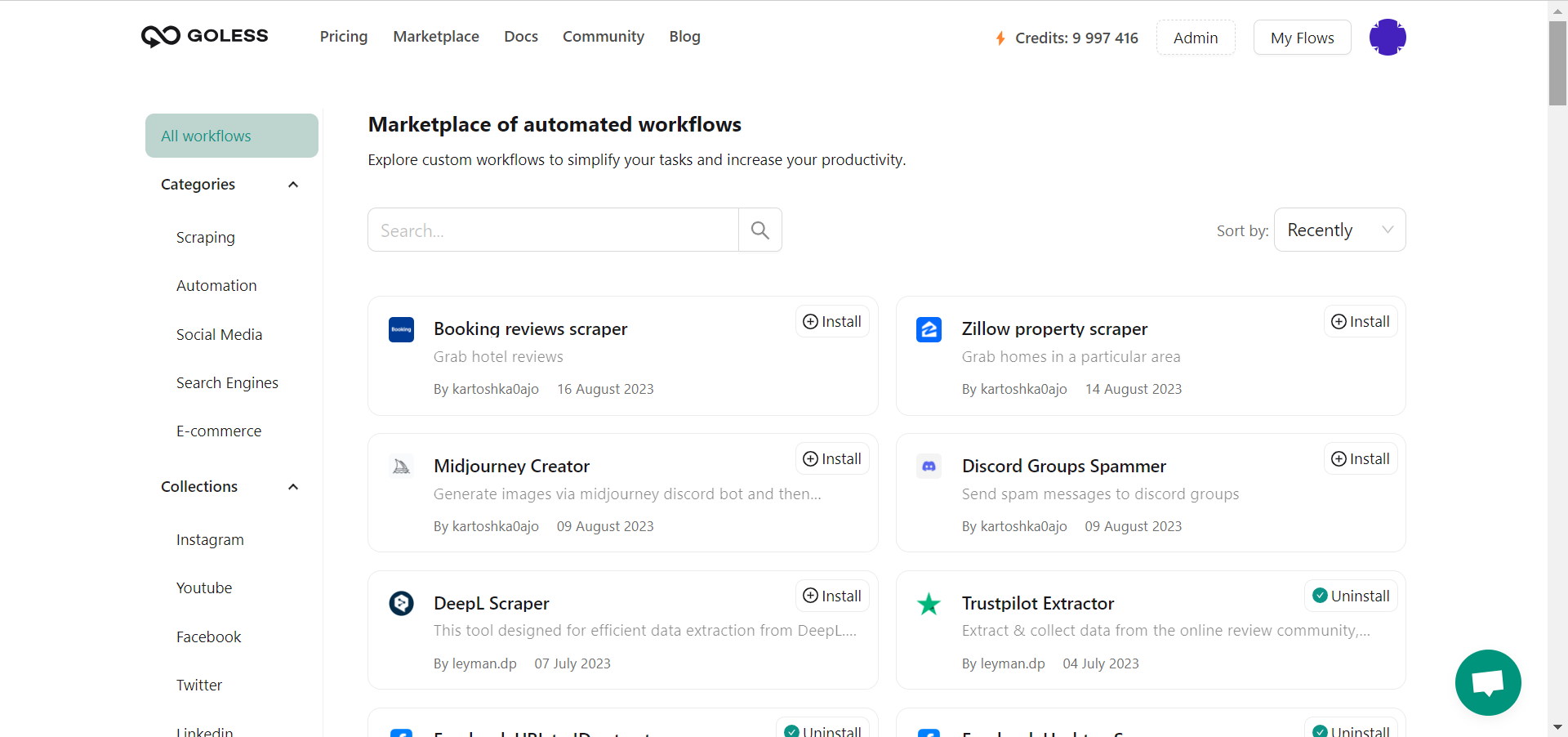Screen dimensions: 1568x737
Task: Click author kartoshka0ajo on Booking scraper
Action: tap(495, 389)
